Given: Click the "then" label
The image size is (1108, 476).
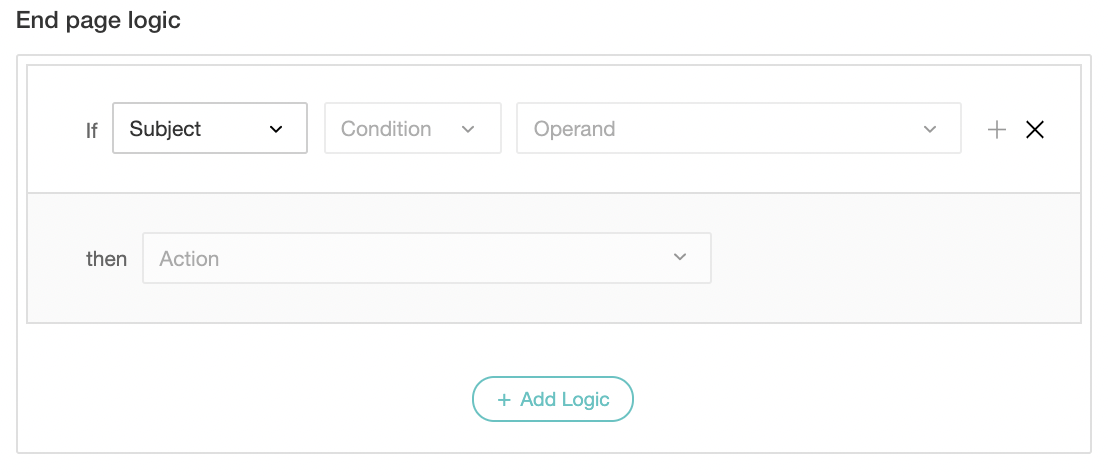Looking at the screenshot, I should pos(107,259).
